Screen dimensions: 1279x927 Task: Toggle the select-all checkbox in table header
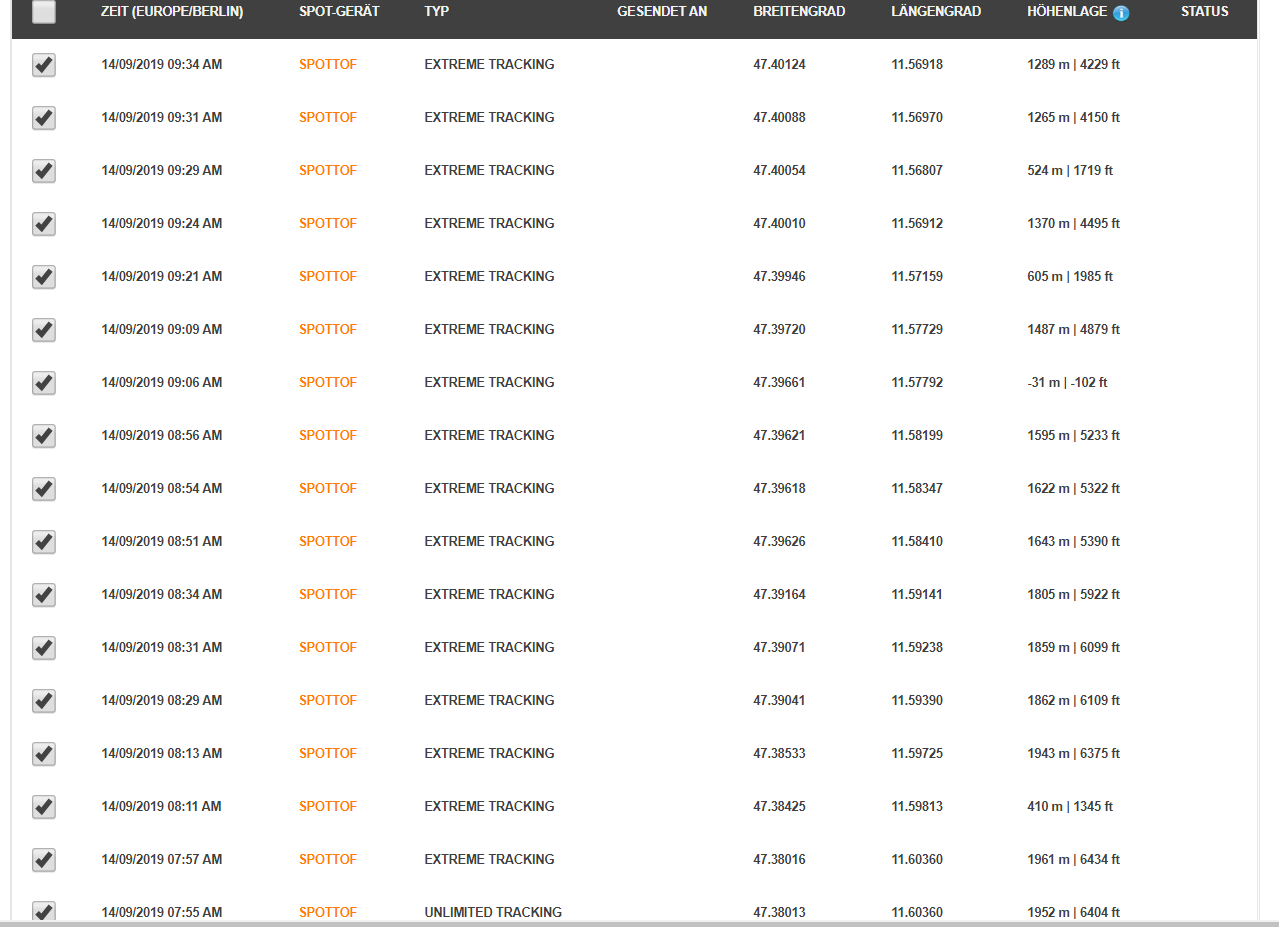44,12
